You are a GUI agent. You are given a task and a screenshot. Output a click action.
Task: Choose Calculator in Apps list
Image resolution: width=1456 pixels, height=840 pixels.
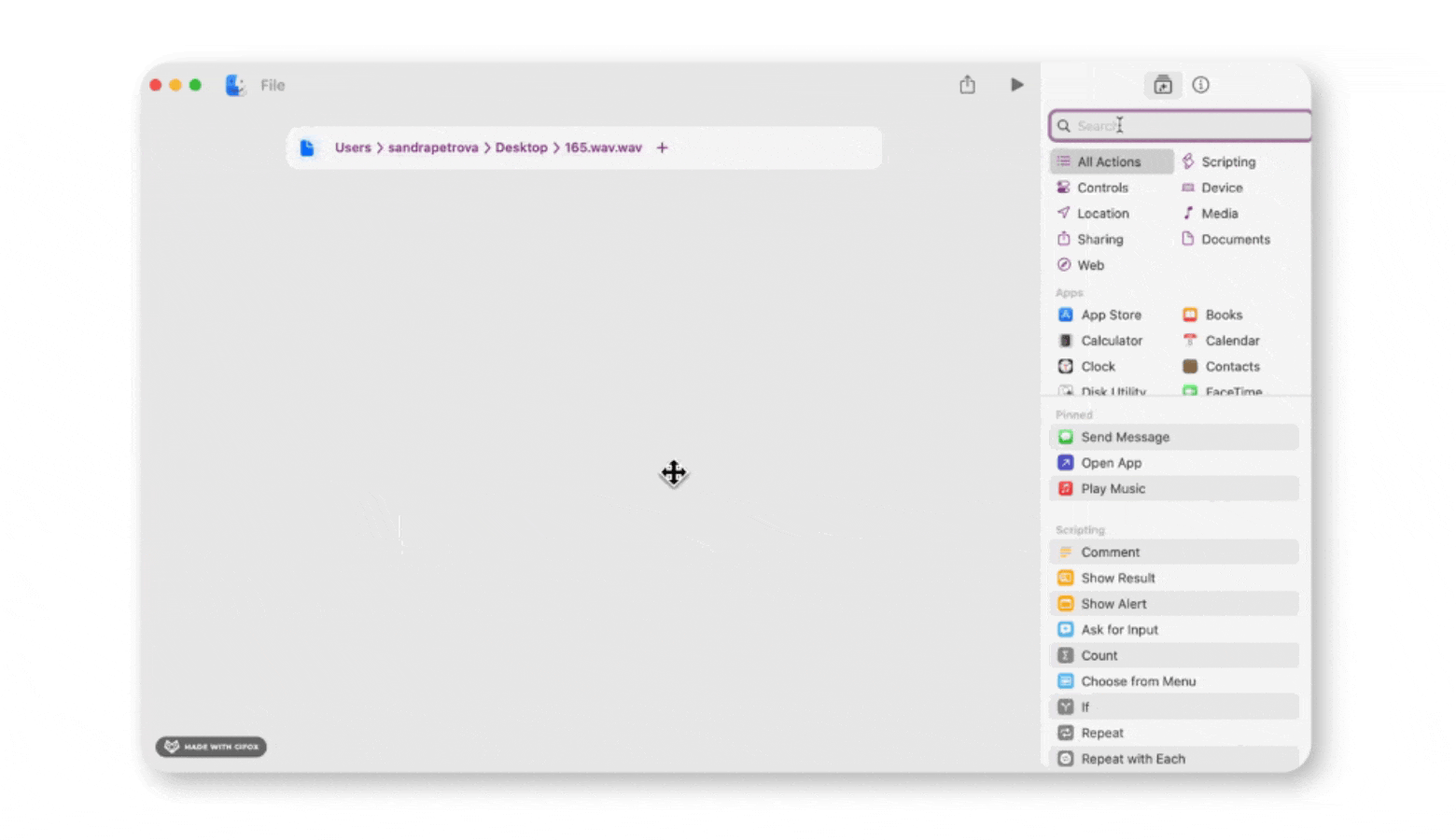pyautogui.click(x=1100, y=342)
